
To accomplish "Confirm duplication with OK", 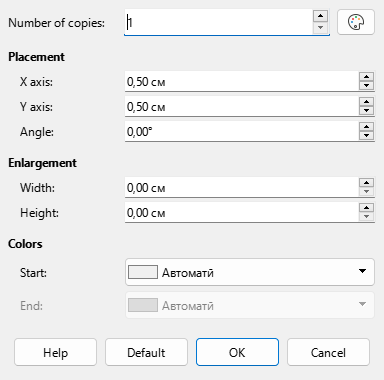I will point(237,352).
